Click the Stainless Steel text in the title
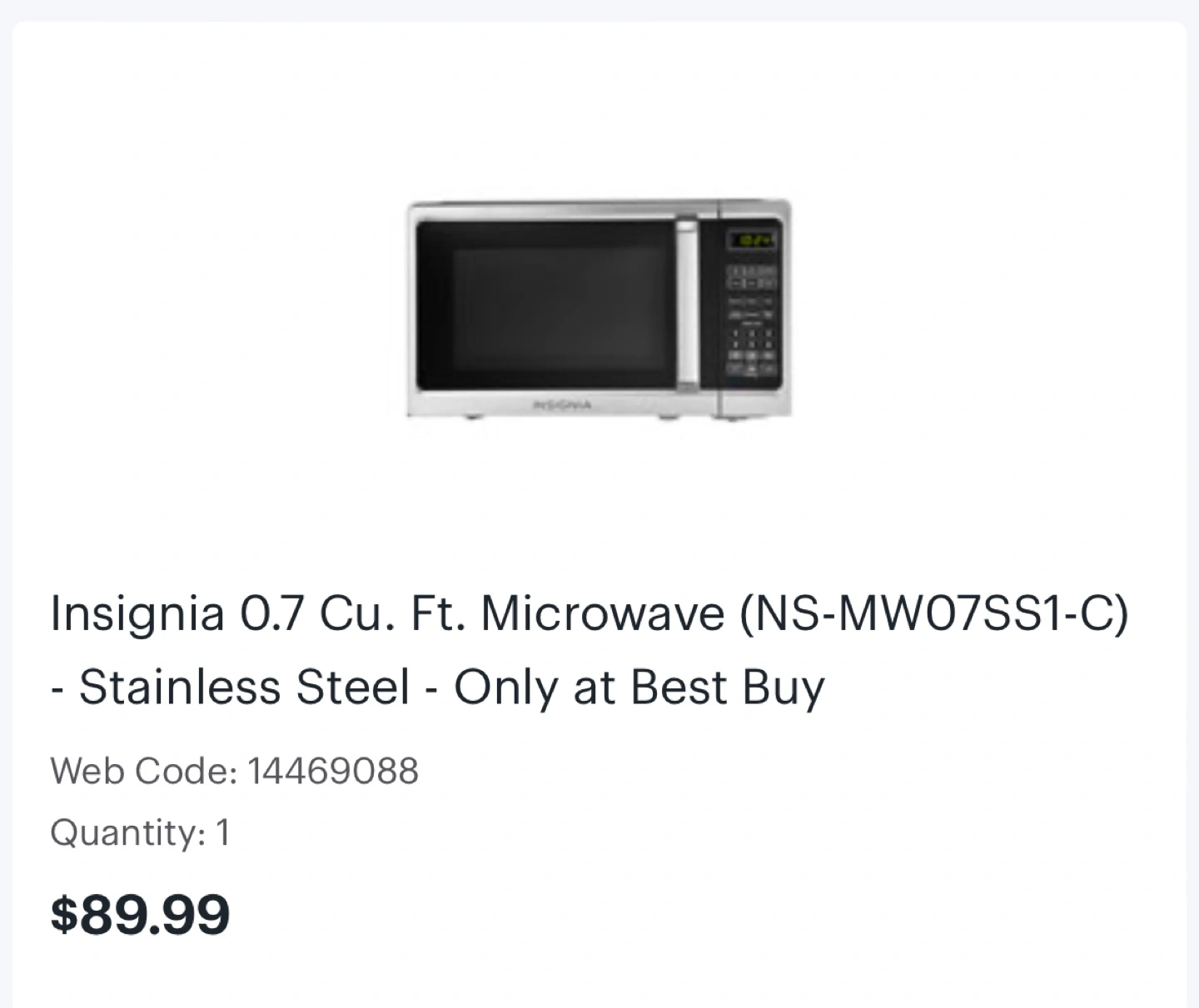This screenshot has height=1008, width=1199. click(x=245, y=688)
